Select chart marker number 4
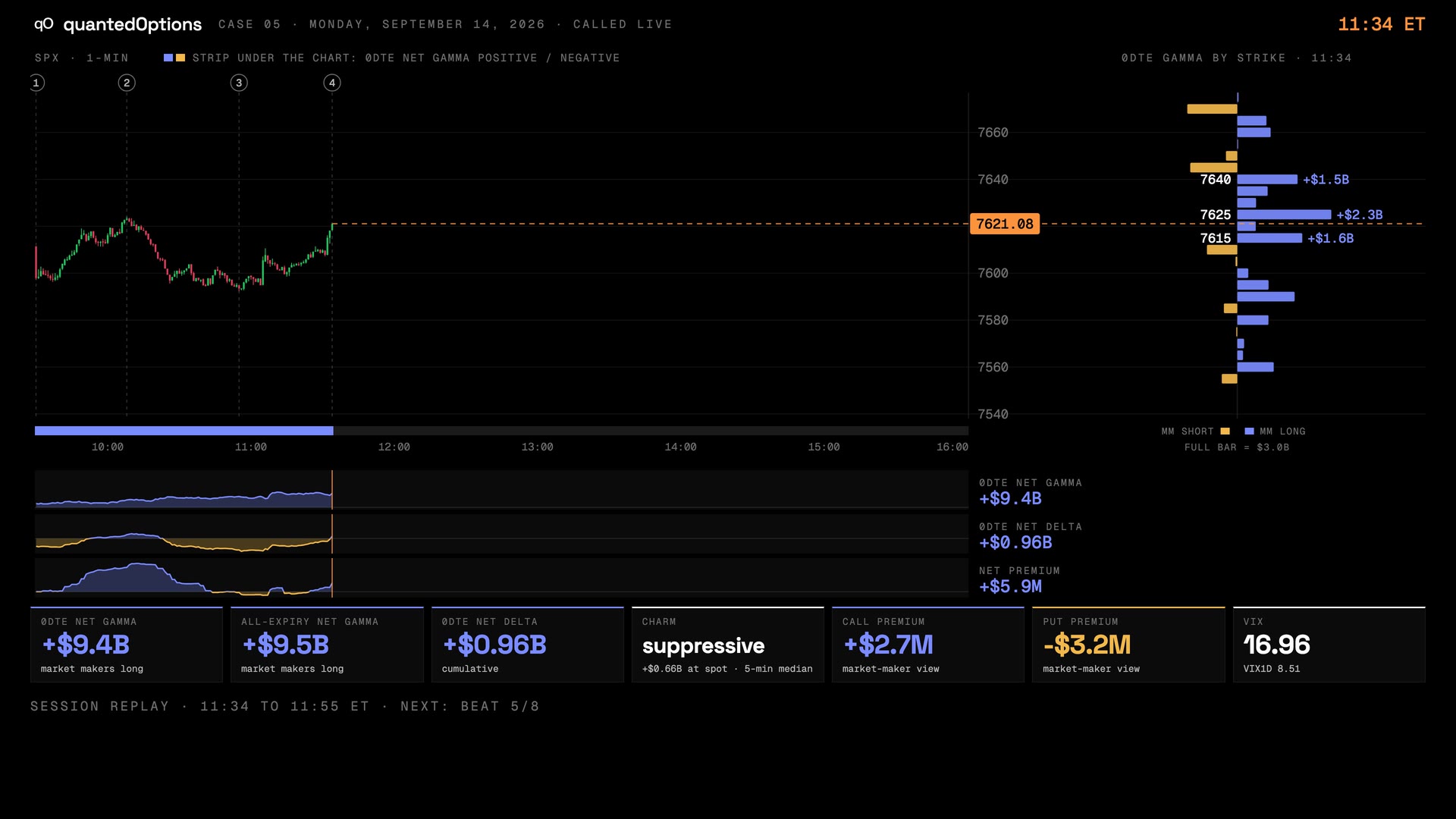The height and width of the screenshot is (819, 1456). [331, 83]
